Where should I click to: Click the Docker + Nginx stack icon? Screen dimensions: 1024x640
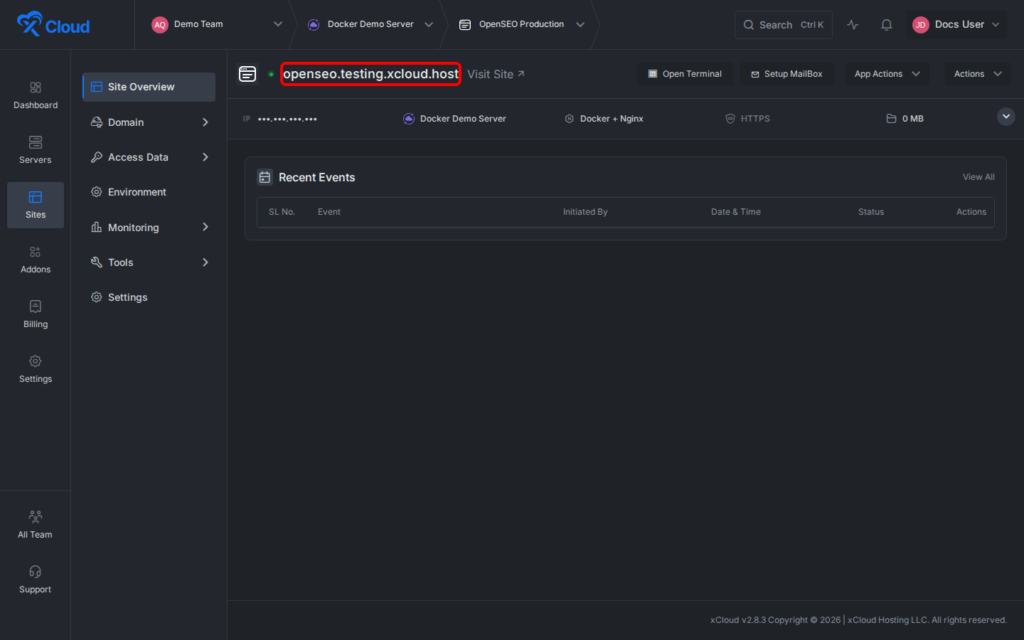tap(569, 119)
